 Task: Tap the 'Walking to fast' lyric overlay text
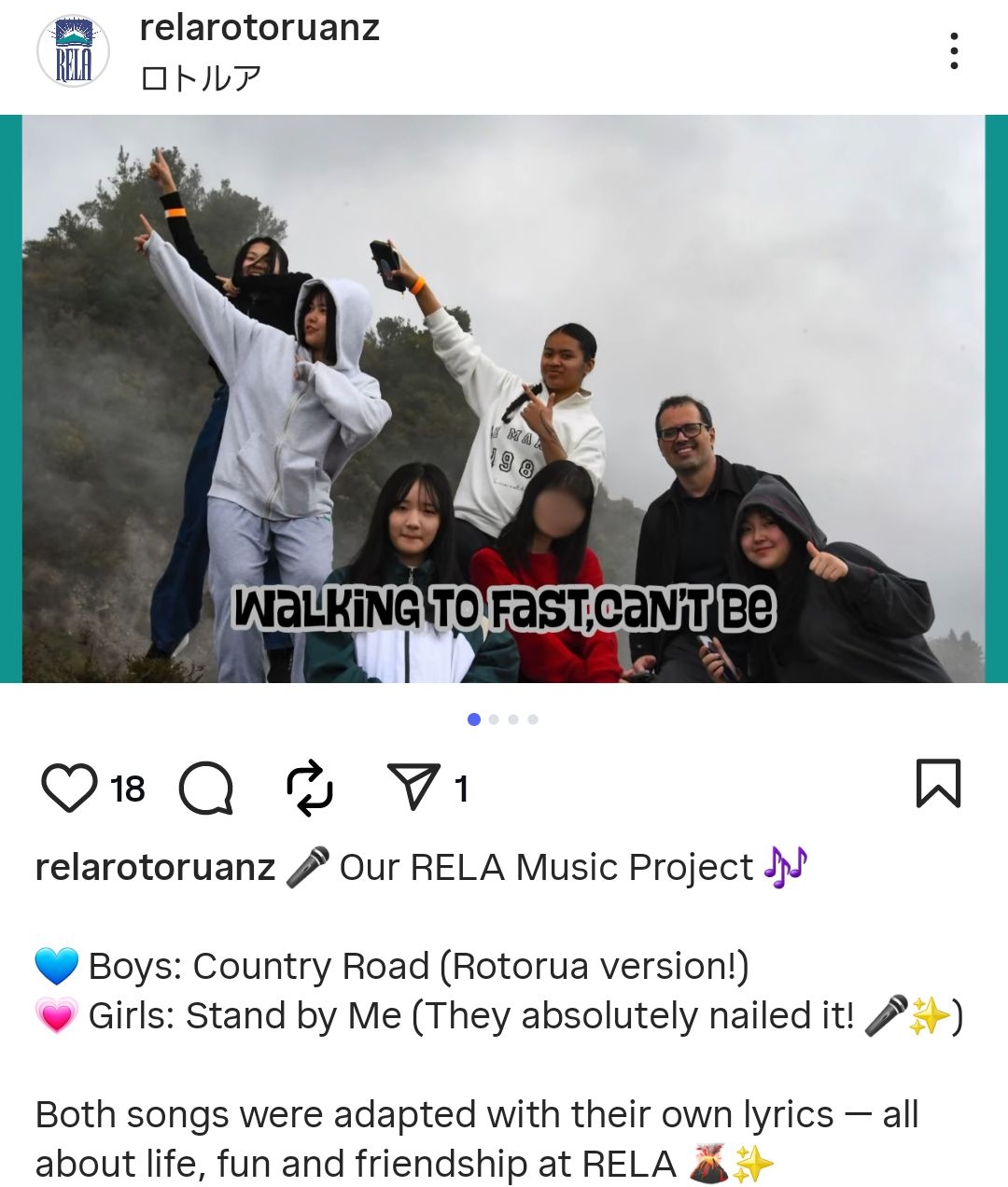pyautogui.click(x=504, y=609)
